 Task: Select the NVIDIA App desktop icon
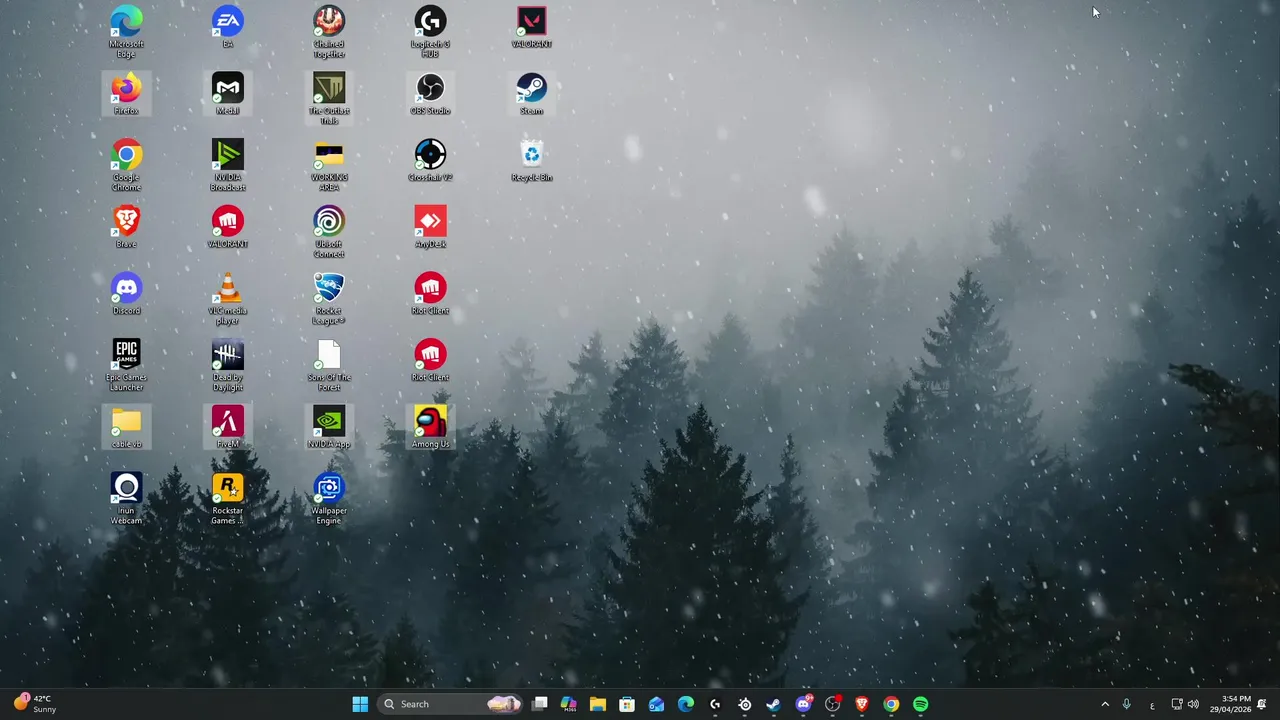(x=329, y=427)
